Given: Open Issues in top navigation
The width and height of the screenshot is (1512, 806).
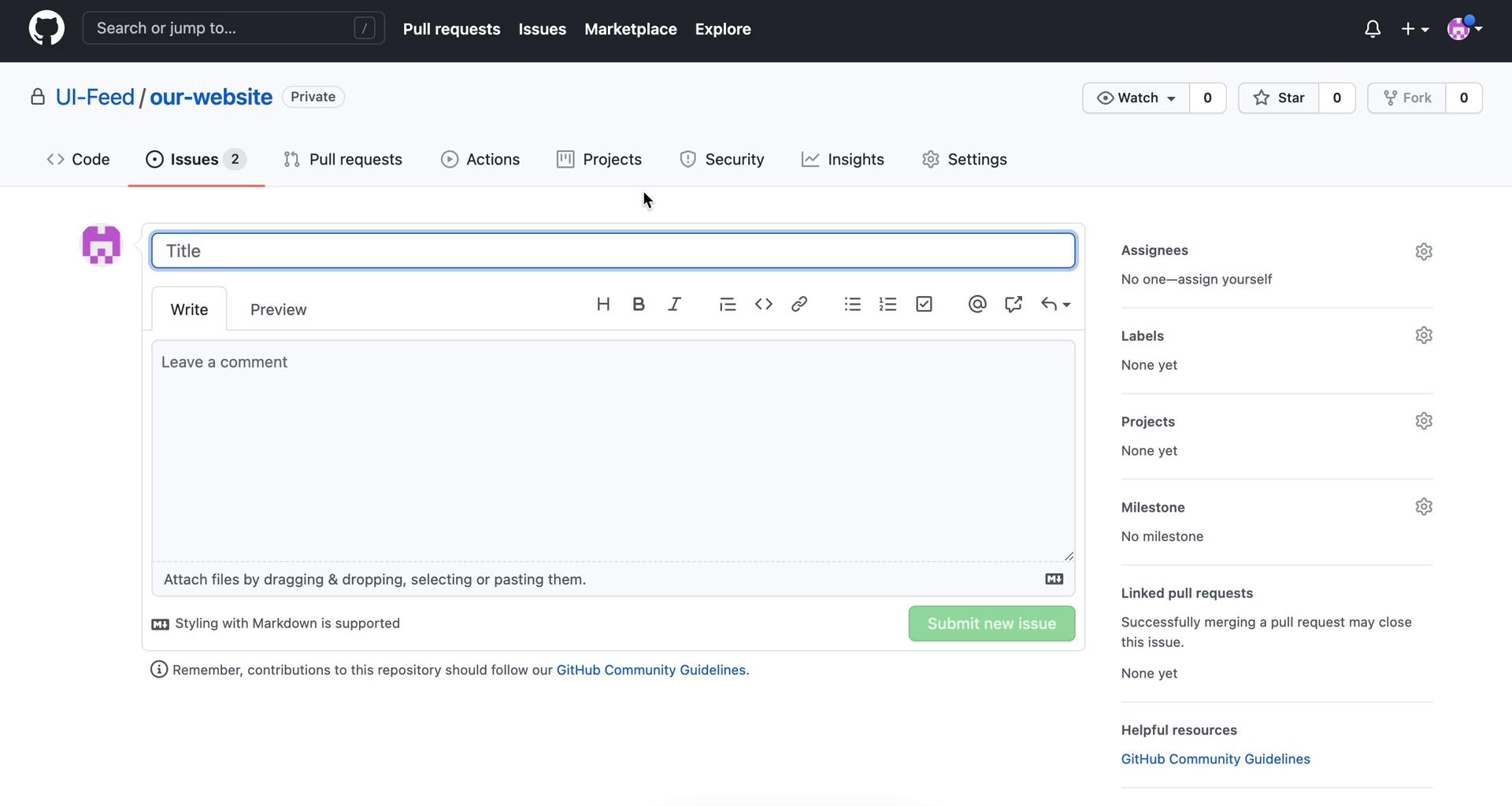Looking at the screenshot, I should 542,29.
